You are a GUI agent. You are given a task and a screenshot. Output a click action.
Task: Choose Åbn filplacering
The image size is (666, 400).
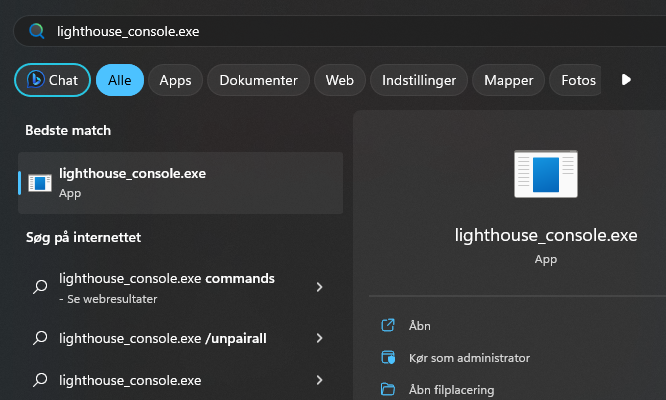tap(452, 390)
